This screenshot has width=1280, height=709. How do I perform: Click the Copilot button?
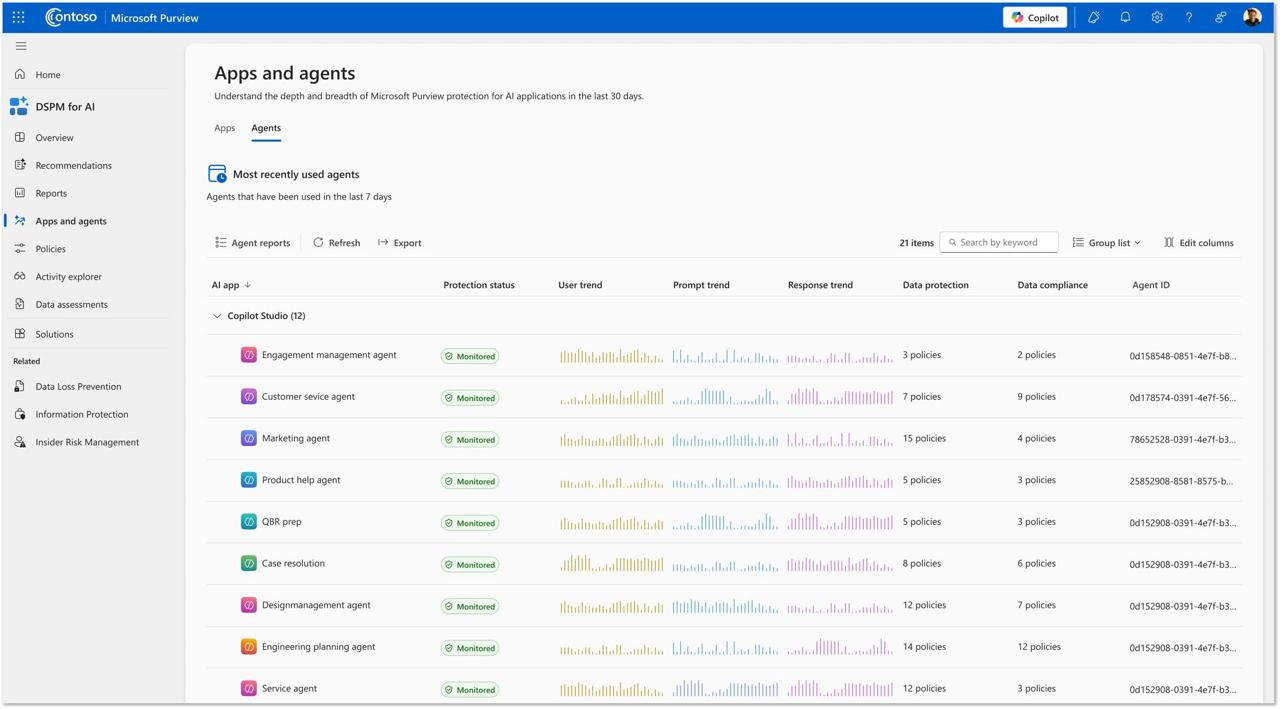click(x=1035, y=17)
